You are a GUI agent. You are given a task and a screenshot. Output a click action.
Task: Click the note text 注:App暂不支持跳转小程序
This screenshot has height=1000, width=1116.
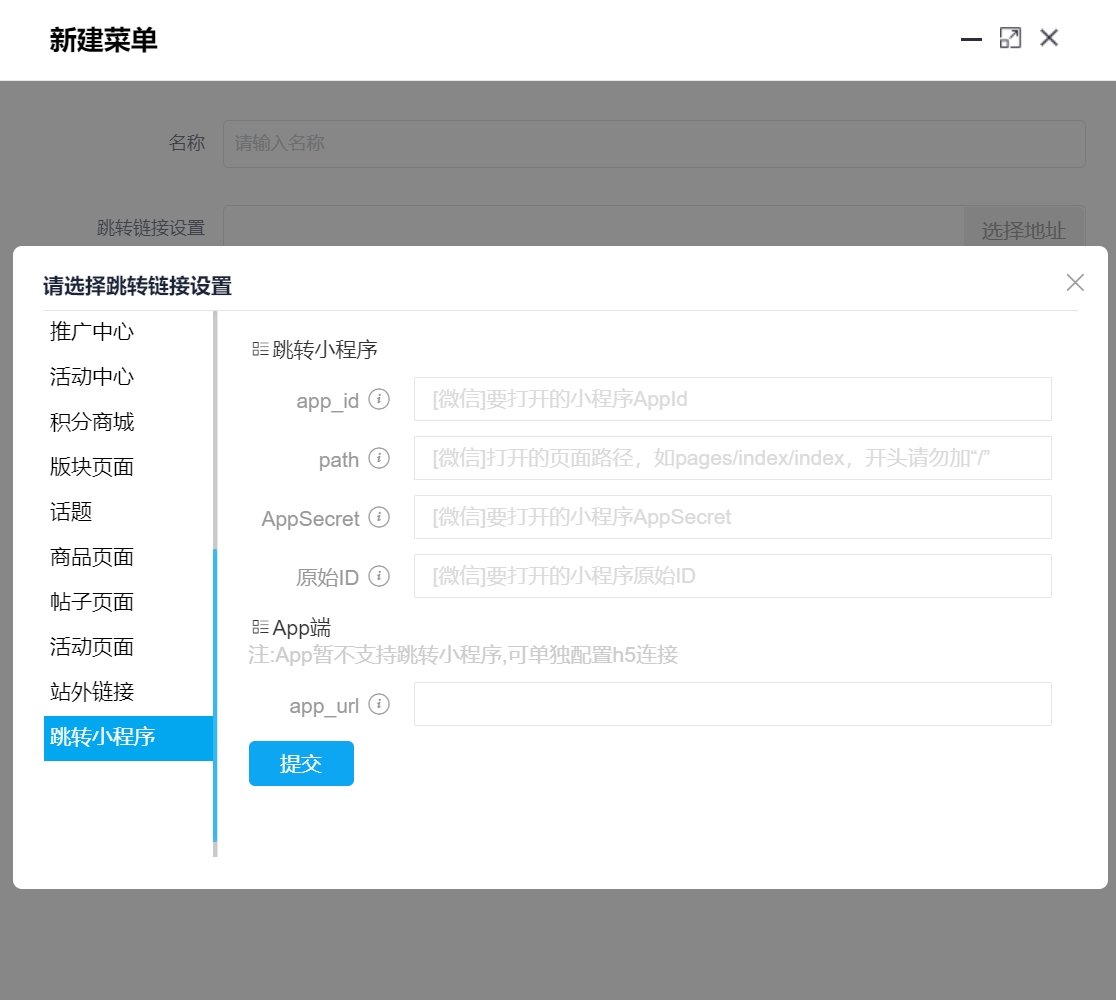pos(463,655)
